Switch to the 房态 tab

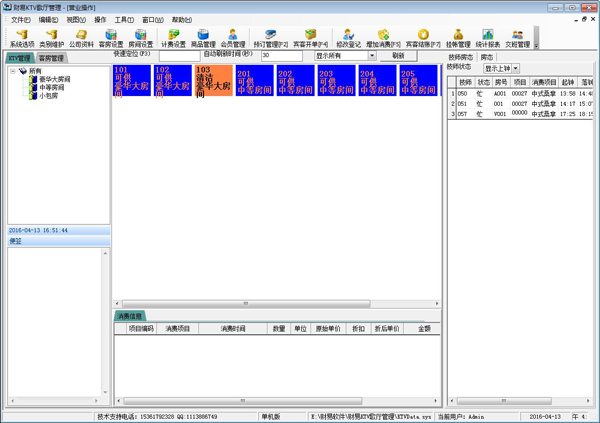point(487,57)
